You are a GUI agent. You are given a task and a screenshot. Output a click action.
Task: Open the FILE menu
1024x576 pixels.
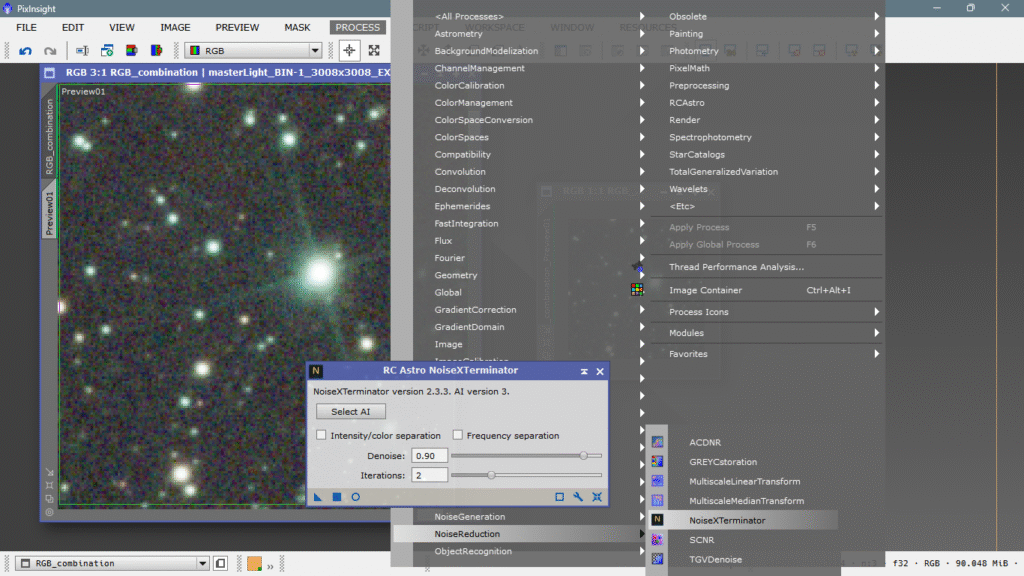(x=26, y=27)
